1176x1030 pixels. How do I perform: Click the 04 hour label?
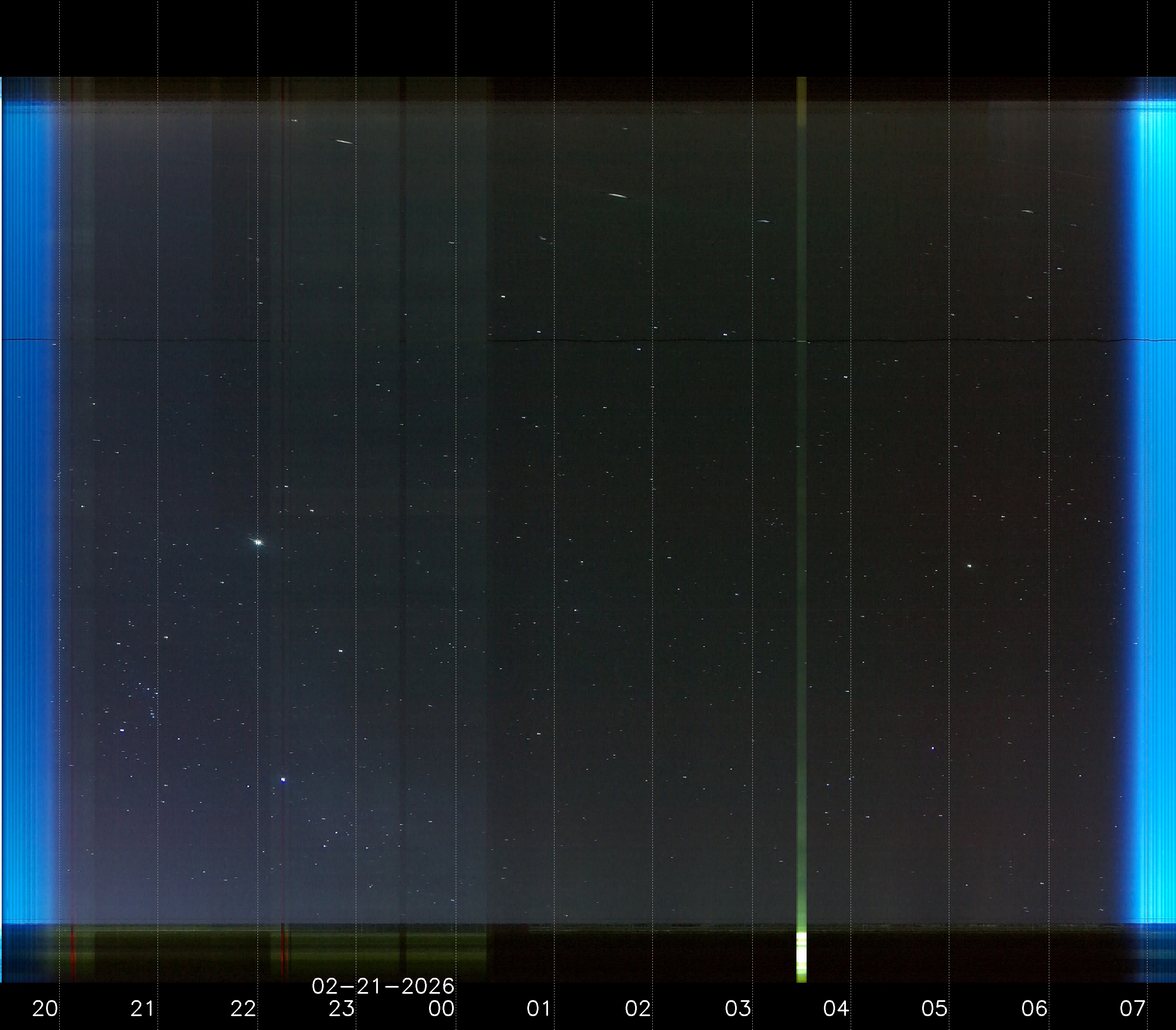click(x=836, y=1008)
